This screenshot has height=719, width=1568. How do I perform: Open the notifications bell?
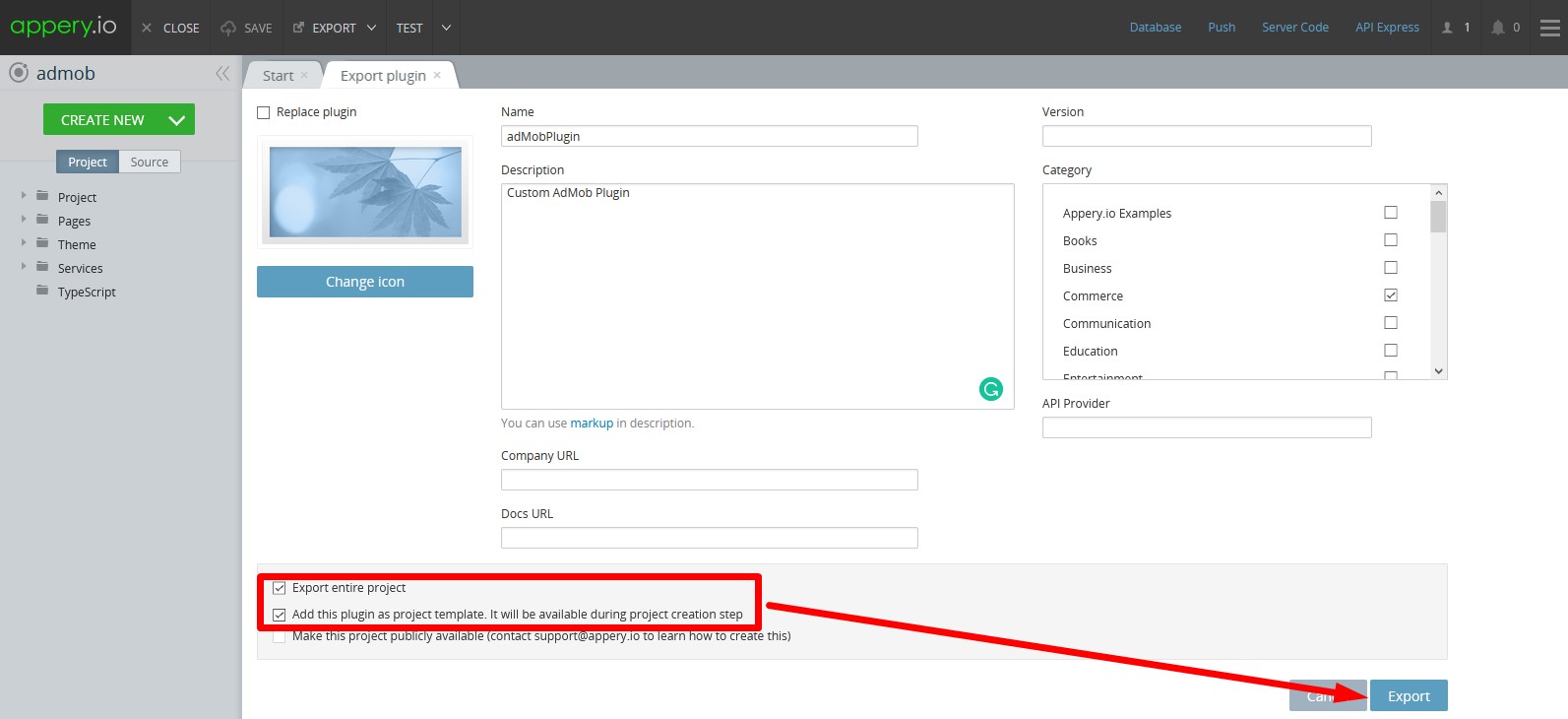point(1497,28)
